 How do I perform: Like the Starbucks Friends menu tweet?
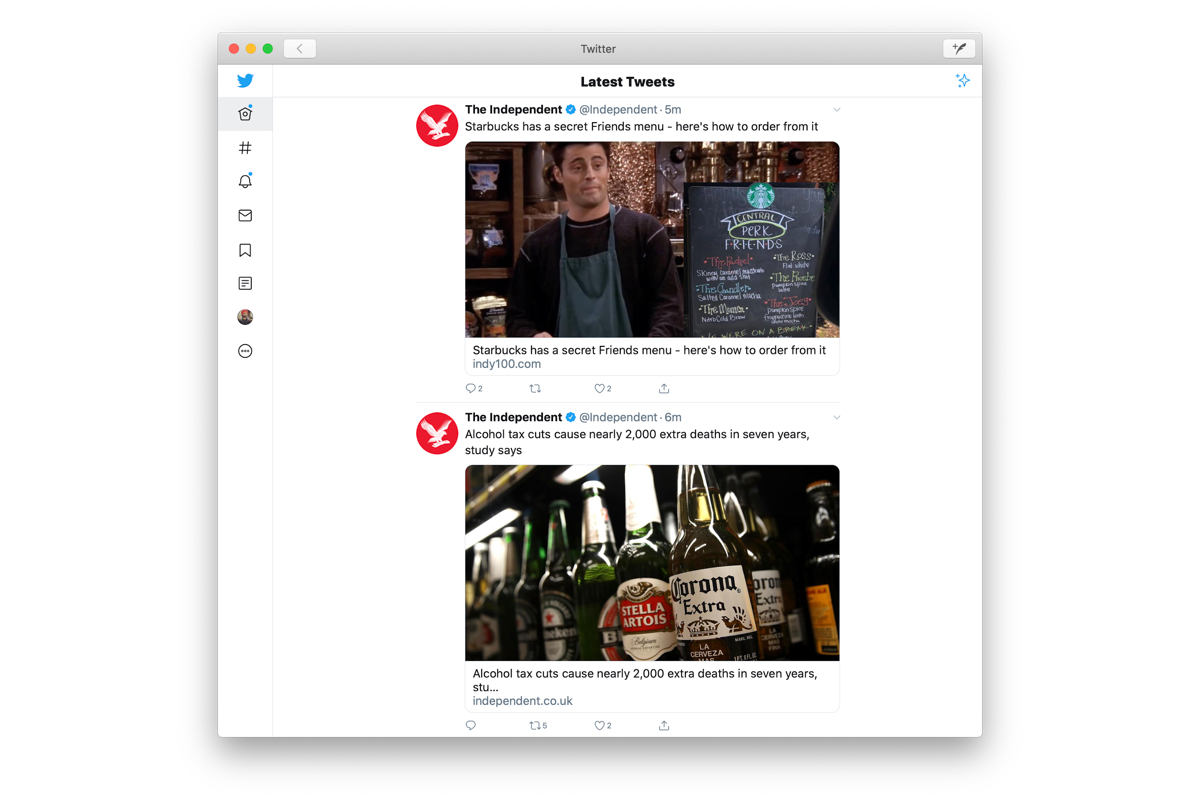pyautogui.click(x=603, y=388)
